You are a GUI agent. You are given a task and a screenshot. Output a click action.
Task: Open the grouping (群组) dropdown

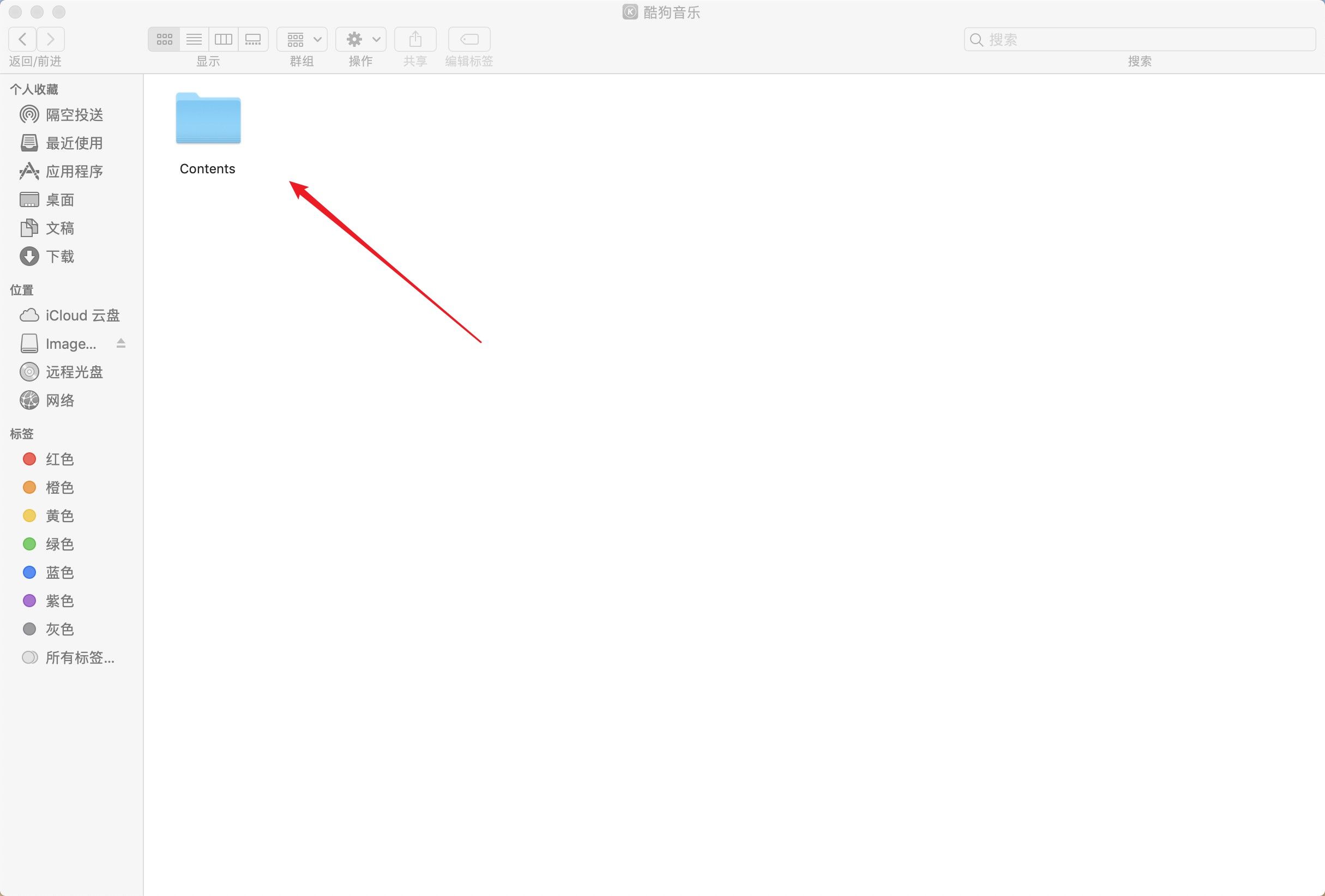(x=301, y=39)
